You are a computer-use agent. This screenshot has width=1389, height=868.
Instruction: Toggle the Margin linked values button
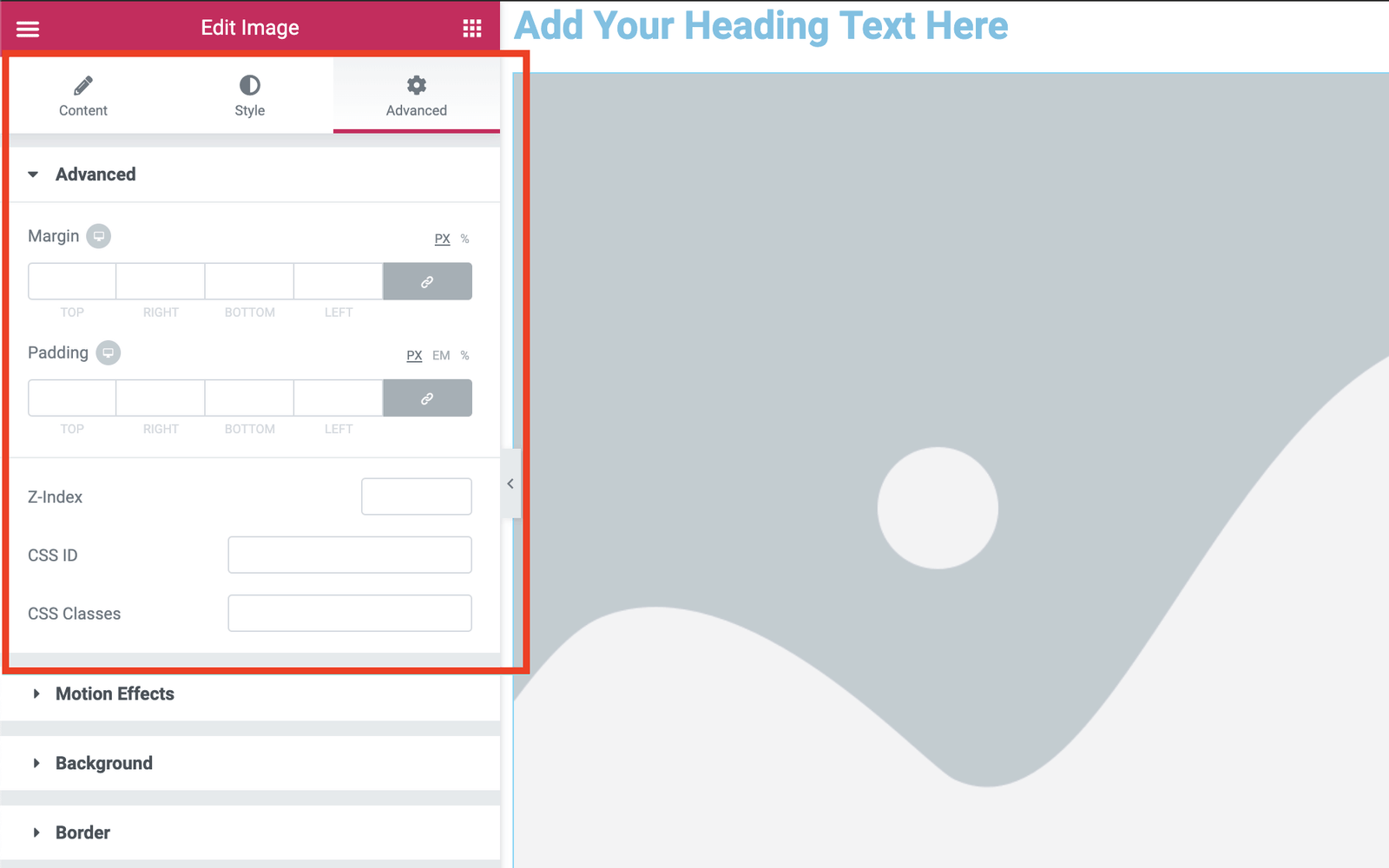pos(427,282)
